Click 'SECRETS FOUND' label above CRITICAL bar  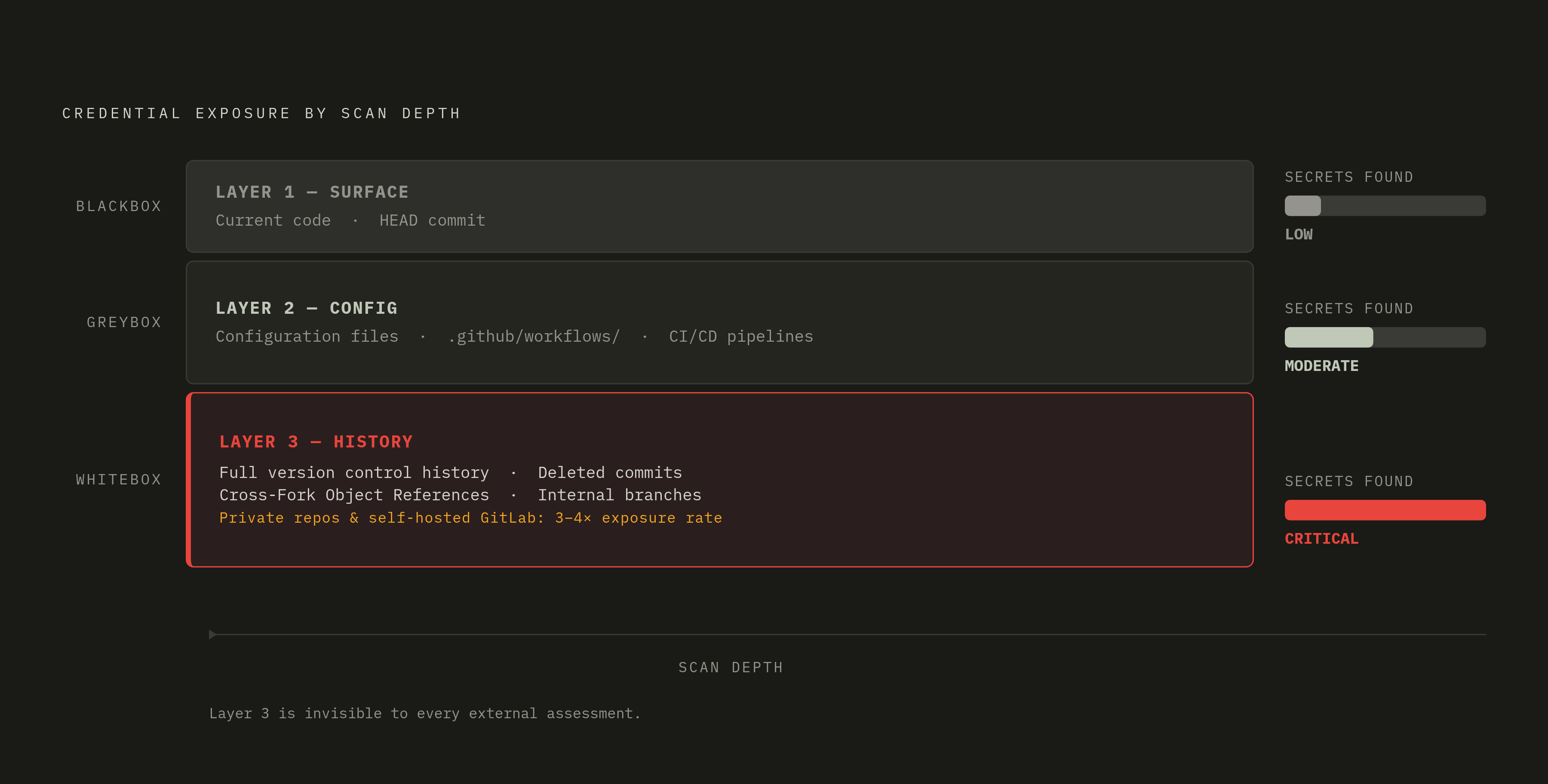coord(1349,481)
